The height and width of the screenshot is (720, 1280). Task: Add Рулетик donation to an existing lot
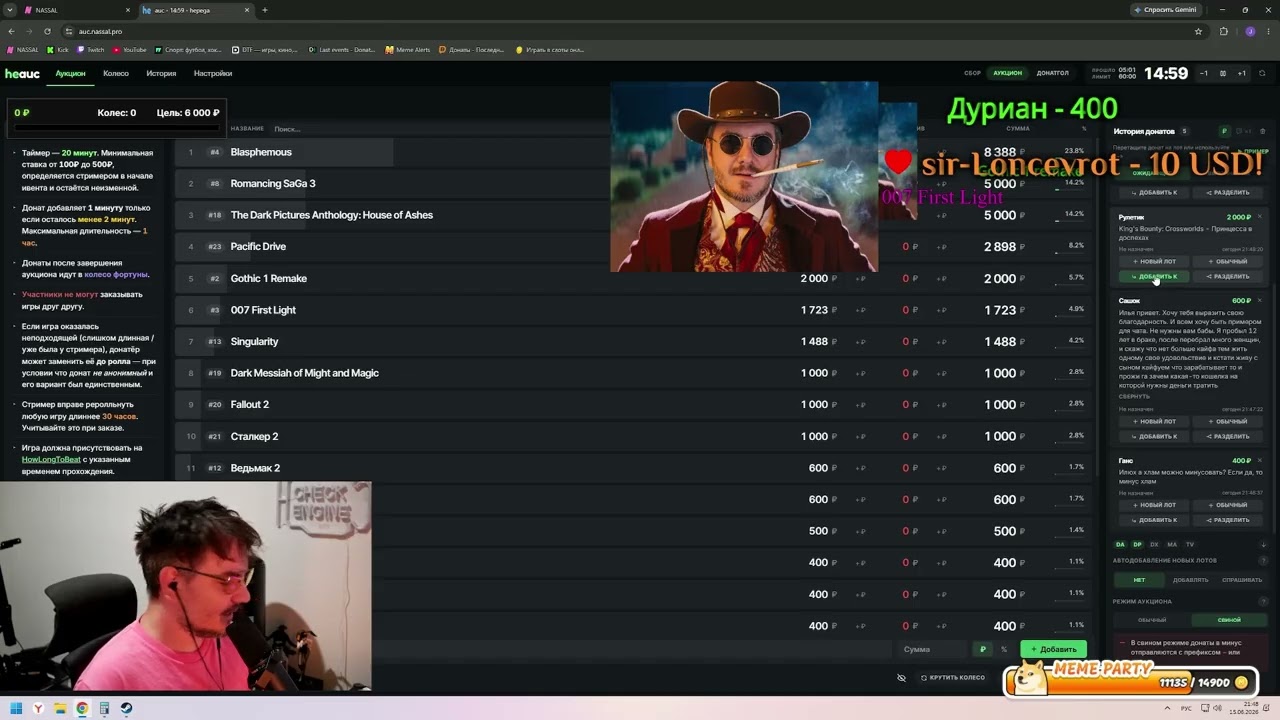(1154, 276)
